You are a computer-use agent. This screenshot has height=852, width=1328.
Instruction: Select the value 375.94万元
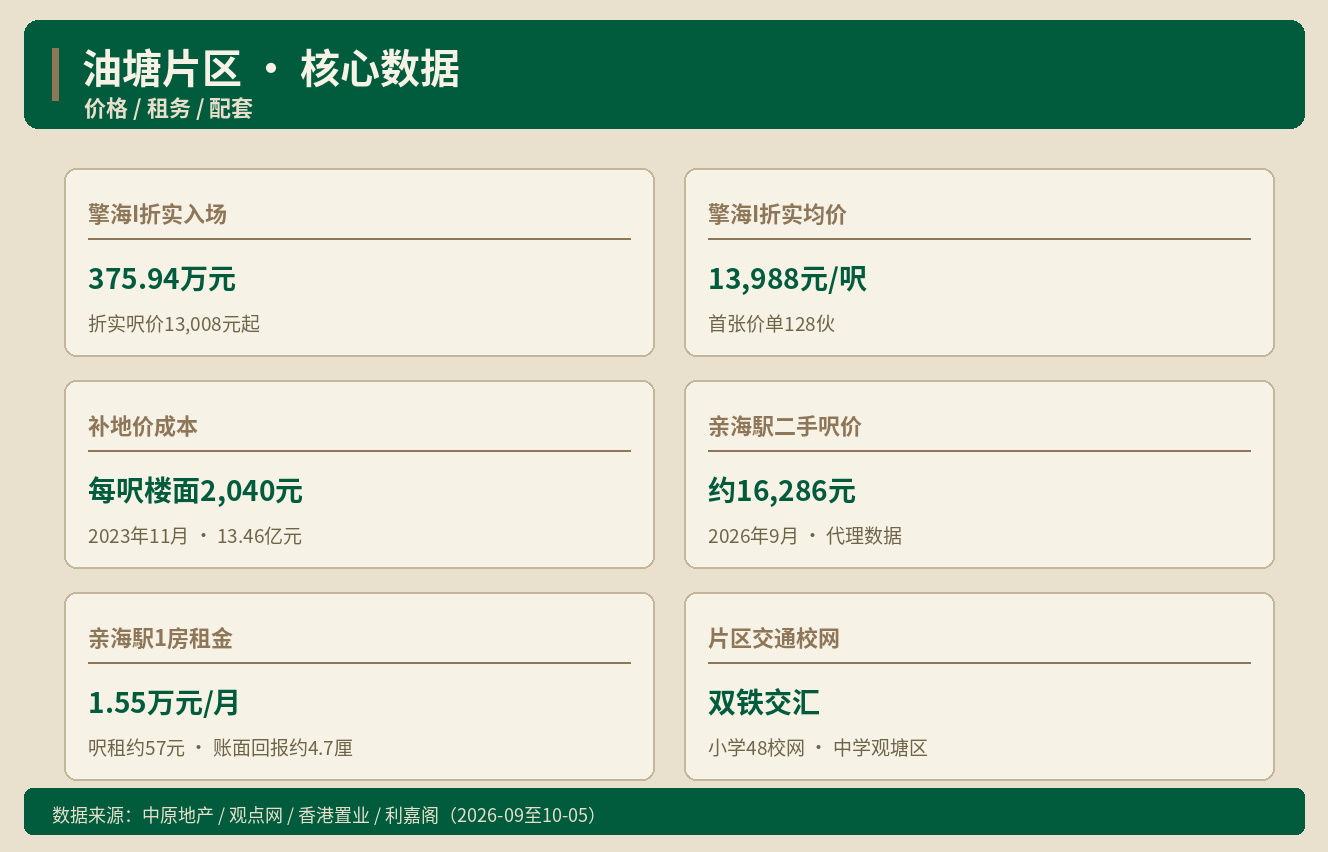click(x=162, y=279)
